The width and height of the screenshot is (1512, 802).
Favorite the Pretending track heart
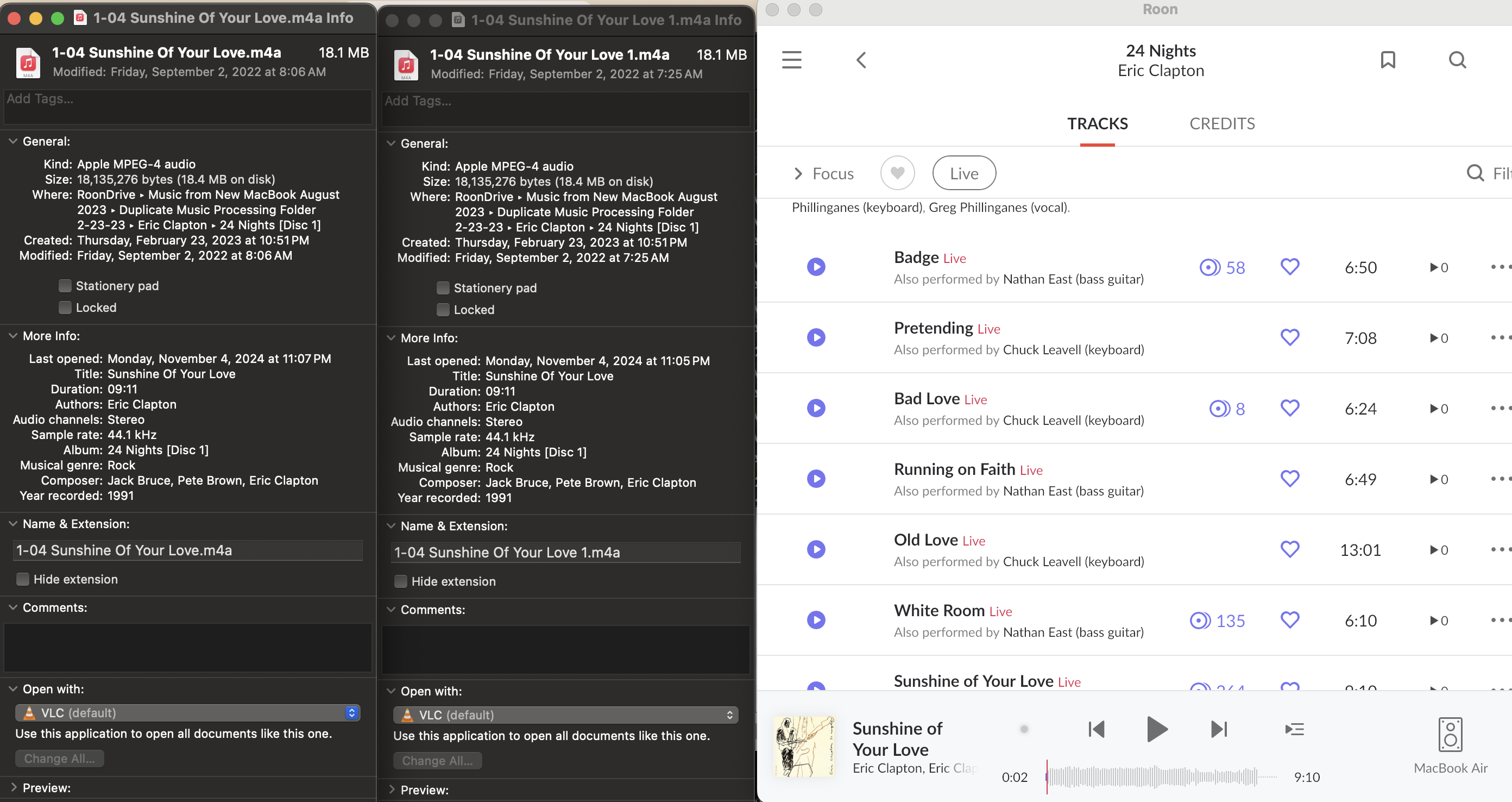tap(1289, 337)
